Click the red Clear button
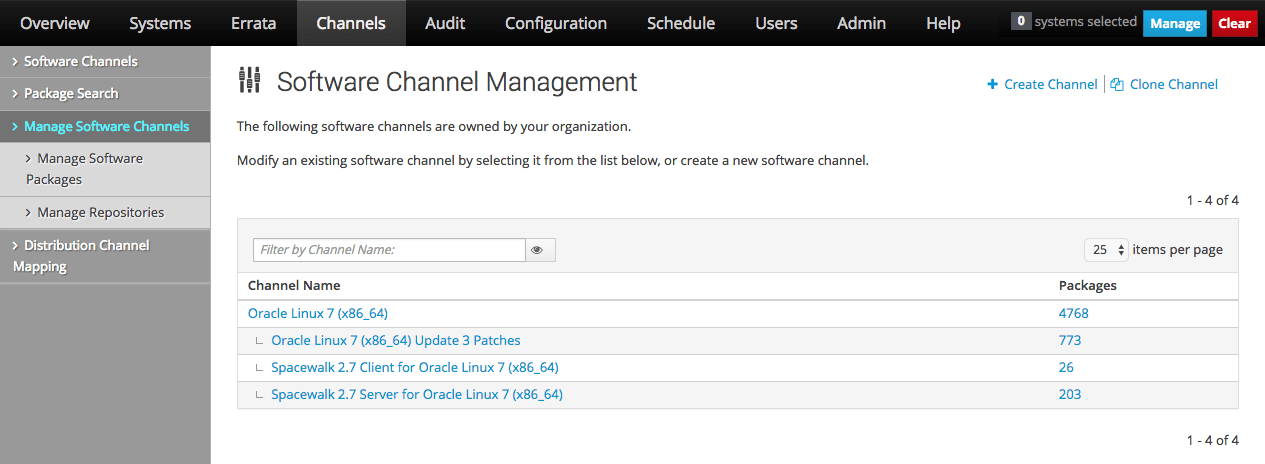Viewport: 1265px width, 464px height. point(1234,23)
